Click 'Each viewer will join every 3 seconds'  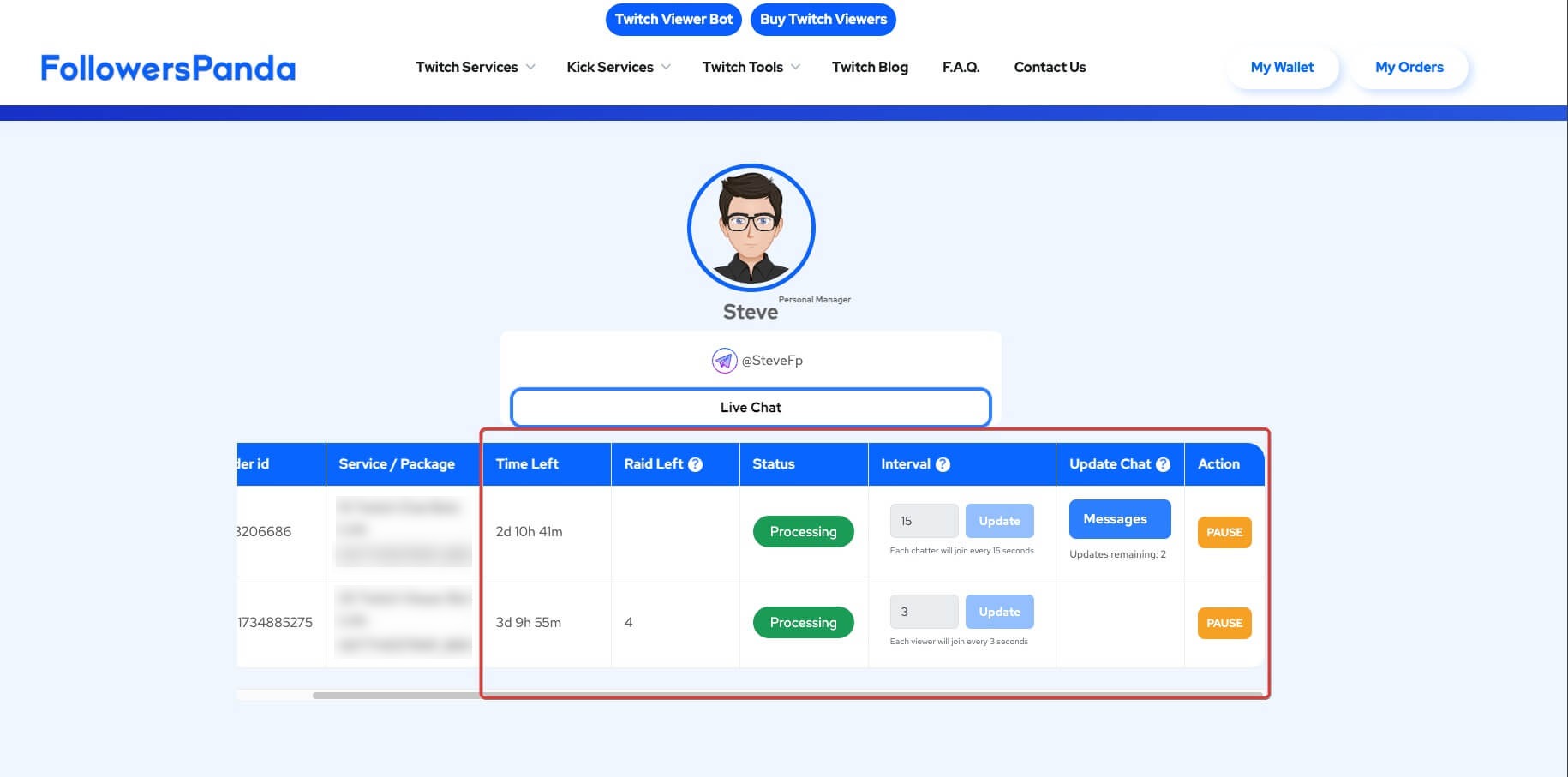coord(959,642)
